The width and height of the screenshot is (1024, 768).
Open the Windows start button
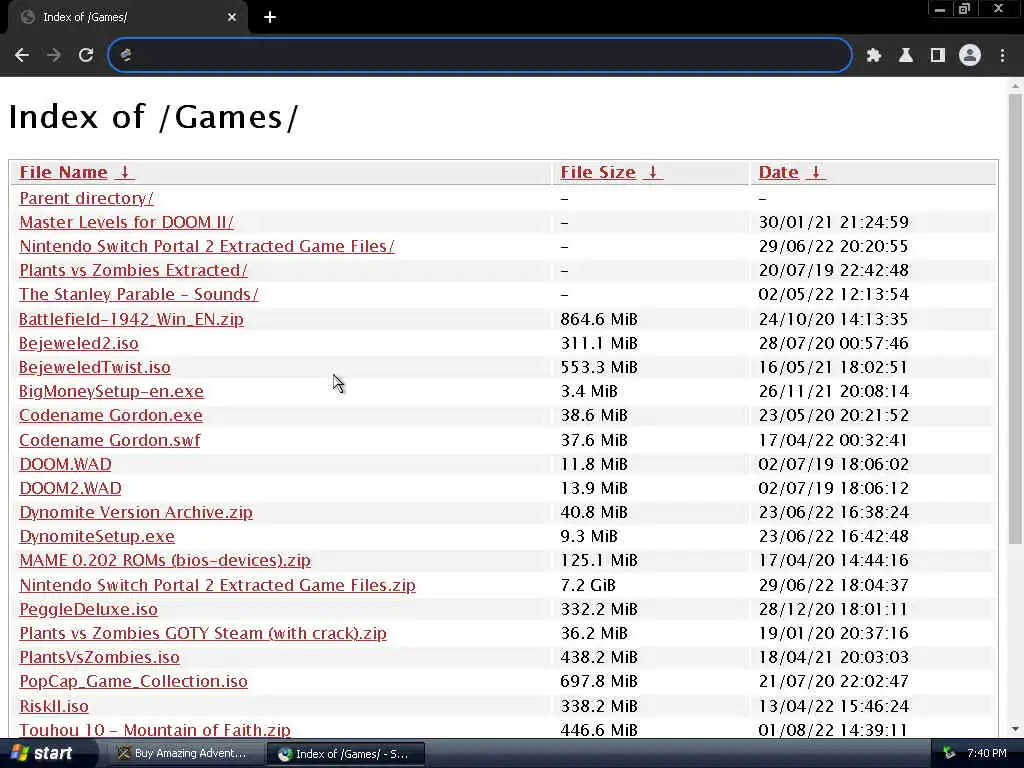[x=40, y=754]
